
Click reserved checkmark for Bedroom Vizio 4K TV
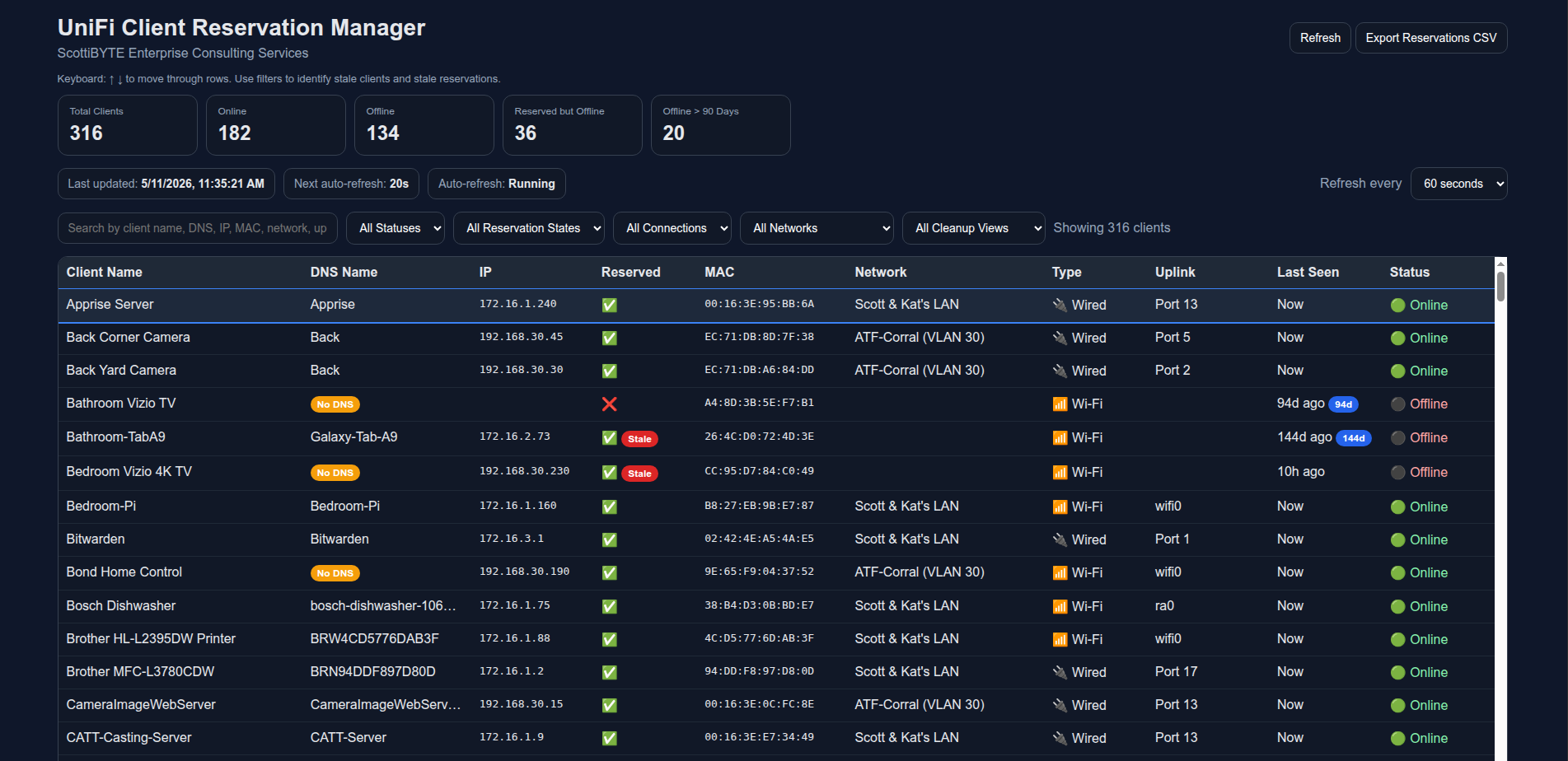609,473
